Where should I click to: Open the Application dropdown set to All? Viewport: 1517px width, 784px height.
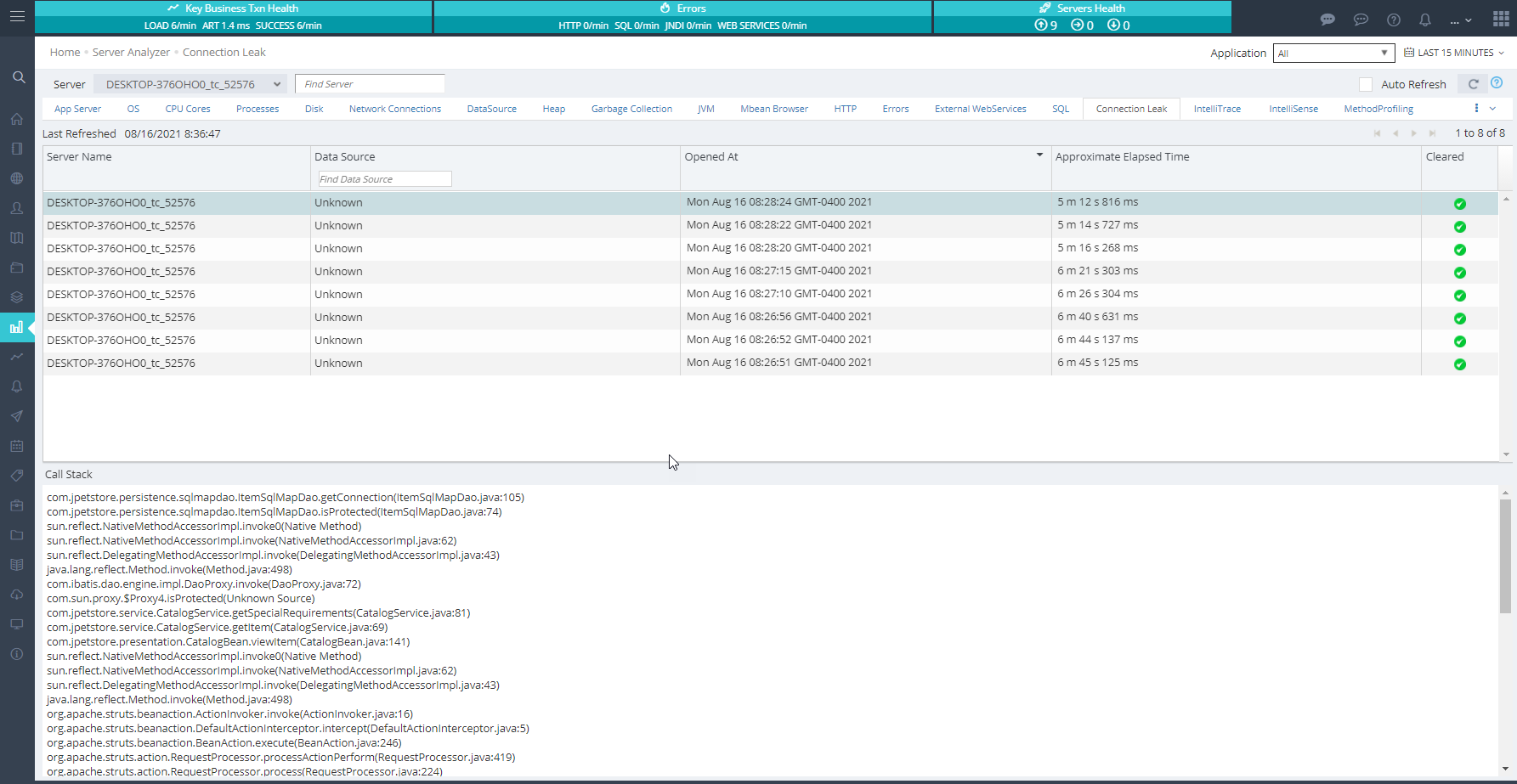click(1333, 54)
